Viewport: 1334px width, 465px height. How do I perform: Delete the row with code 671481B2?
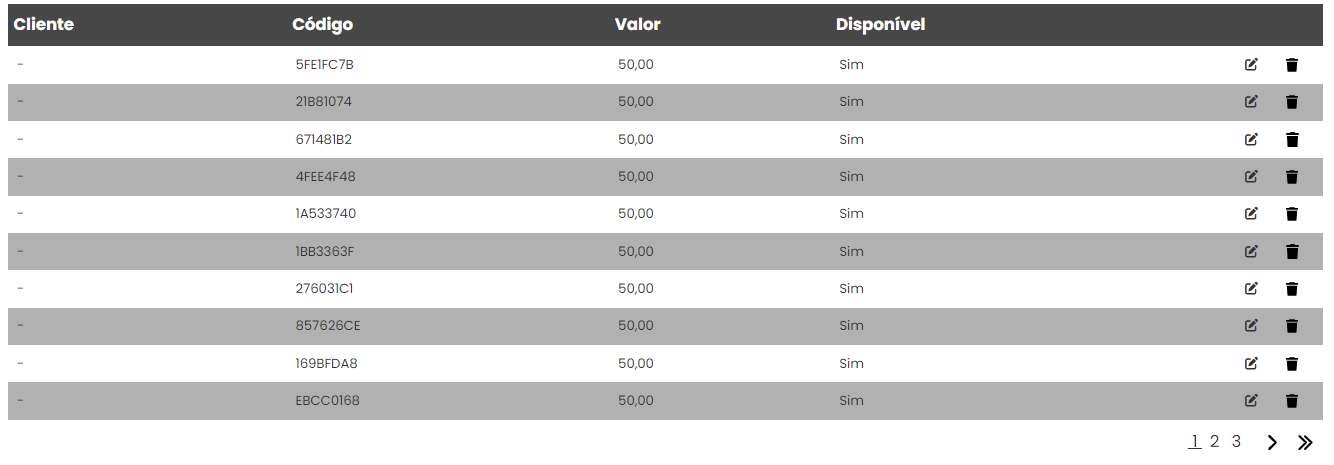click(1292, 140)
